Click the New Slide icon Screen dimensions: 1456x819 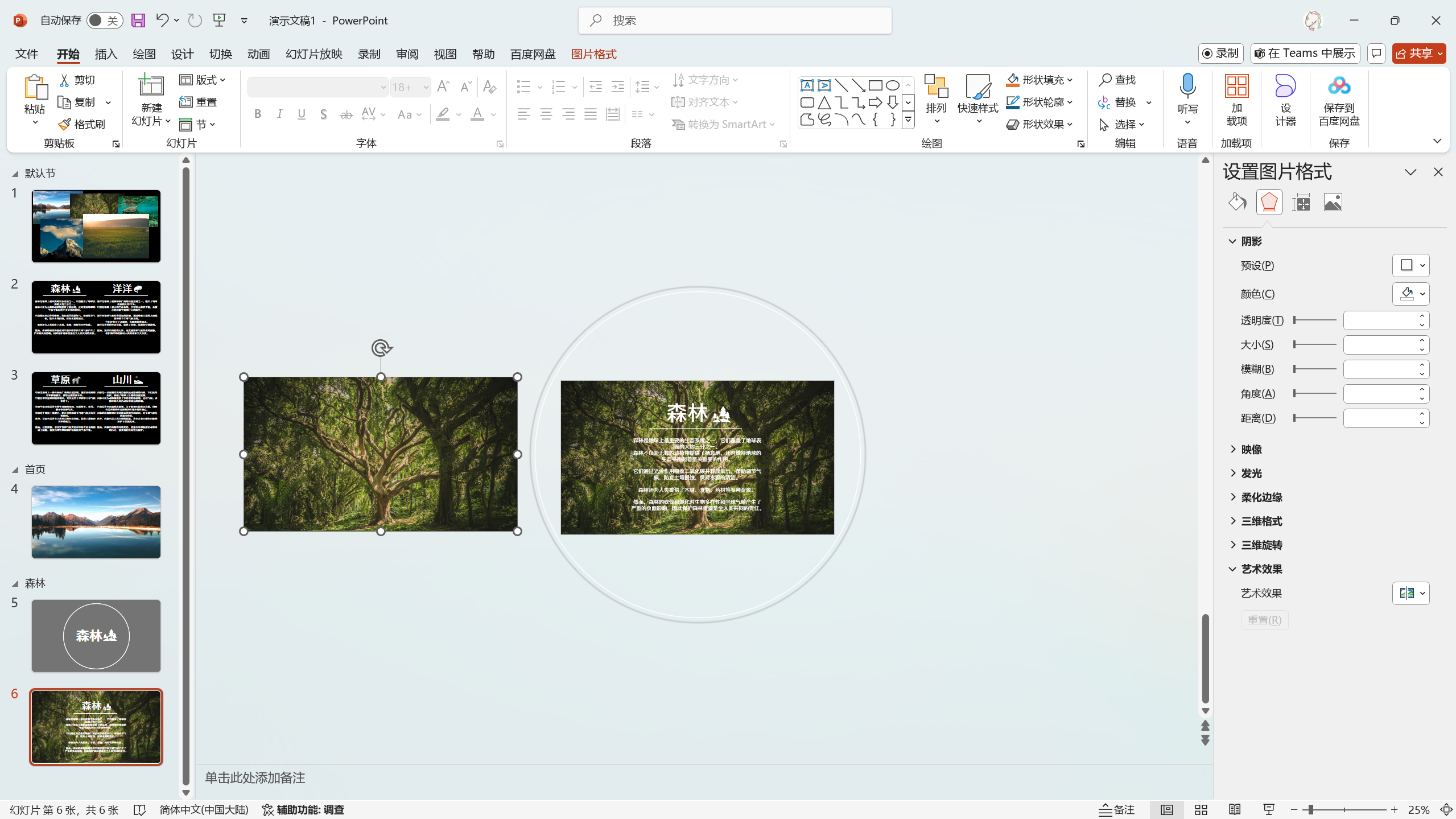click(151, 85)
